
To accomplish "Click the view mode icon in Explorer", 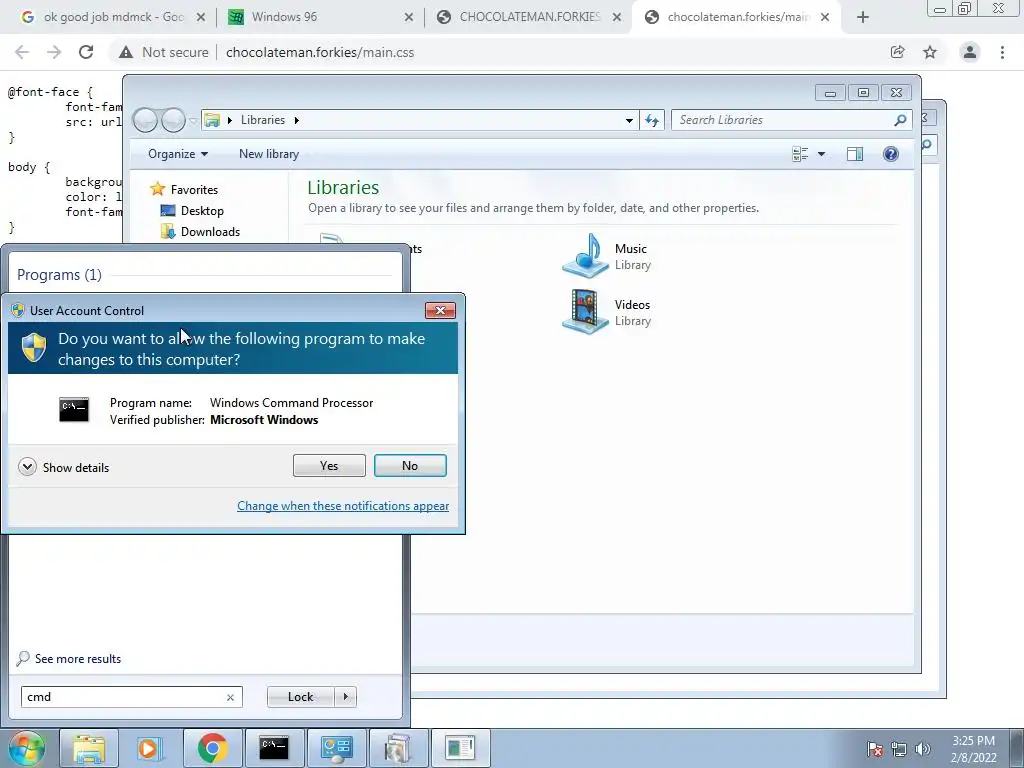I will (x=800, y=154).
